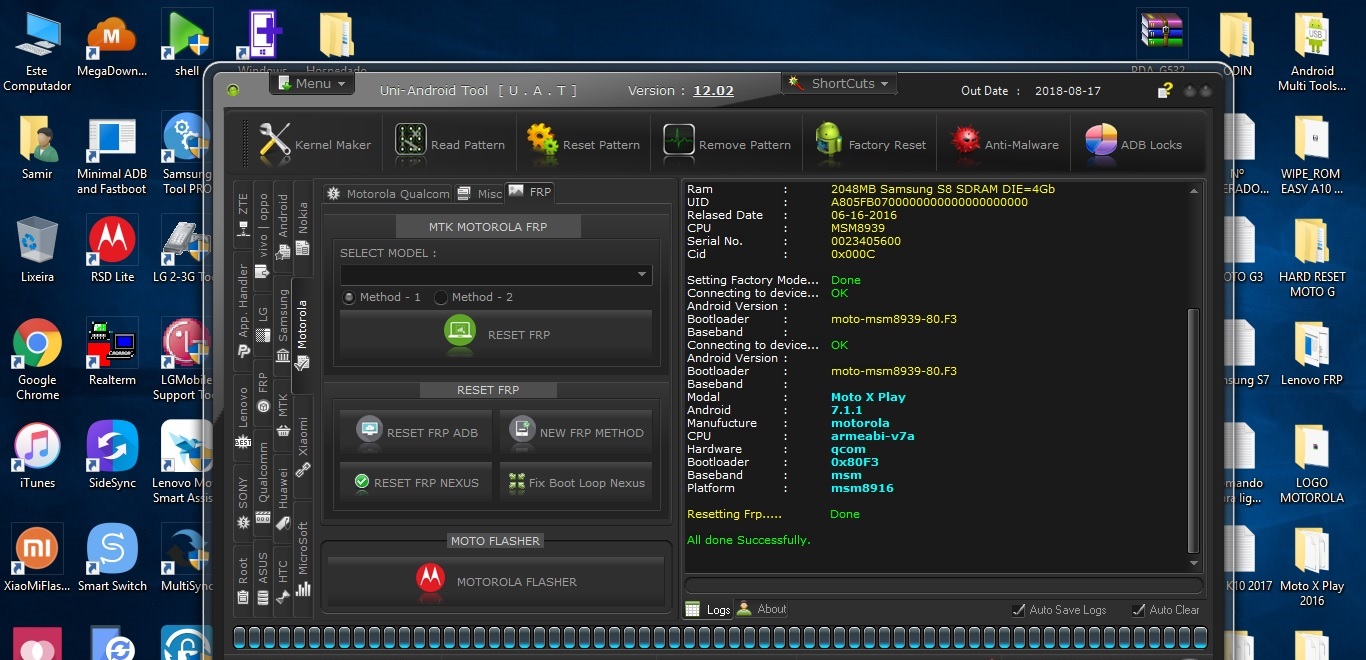Toggle the Auto Clear checkbox
1366x660 pixels.
1138,610
